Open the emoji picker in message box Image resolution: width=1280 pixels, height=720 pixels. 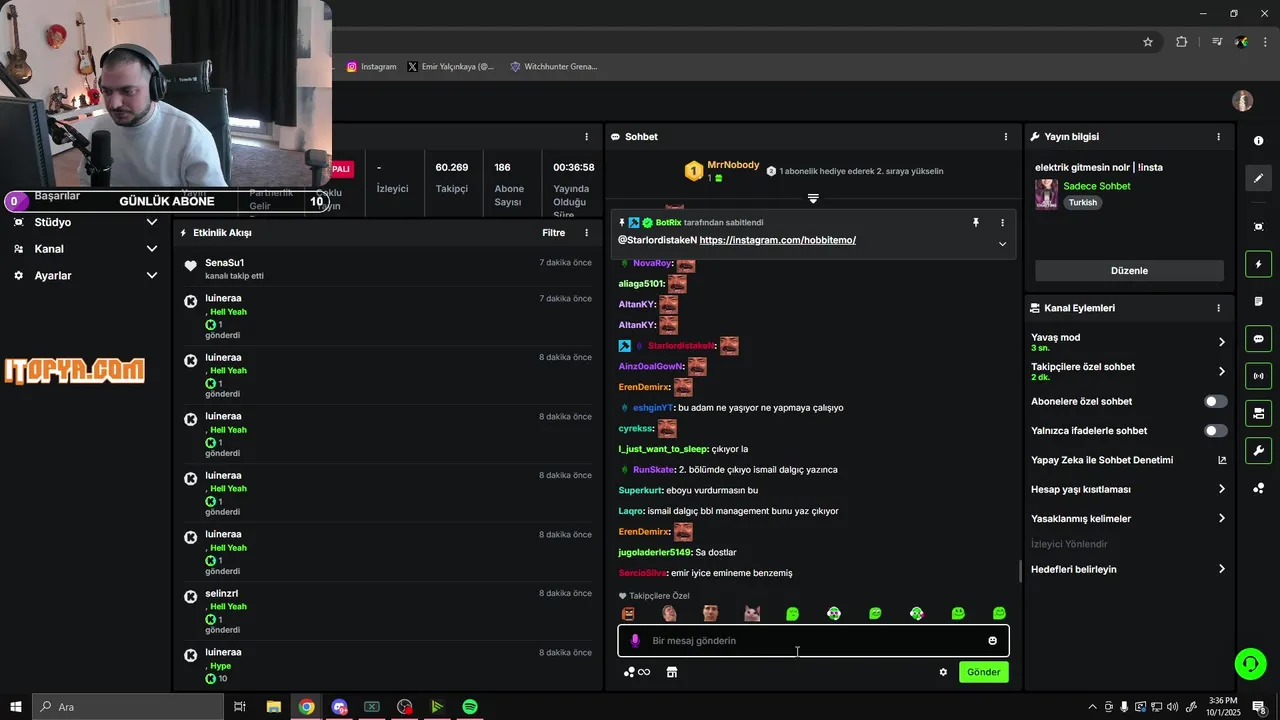[x=992, y=641]
